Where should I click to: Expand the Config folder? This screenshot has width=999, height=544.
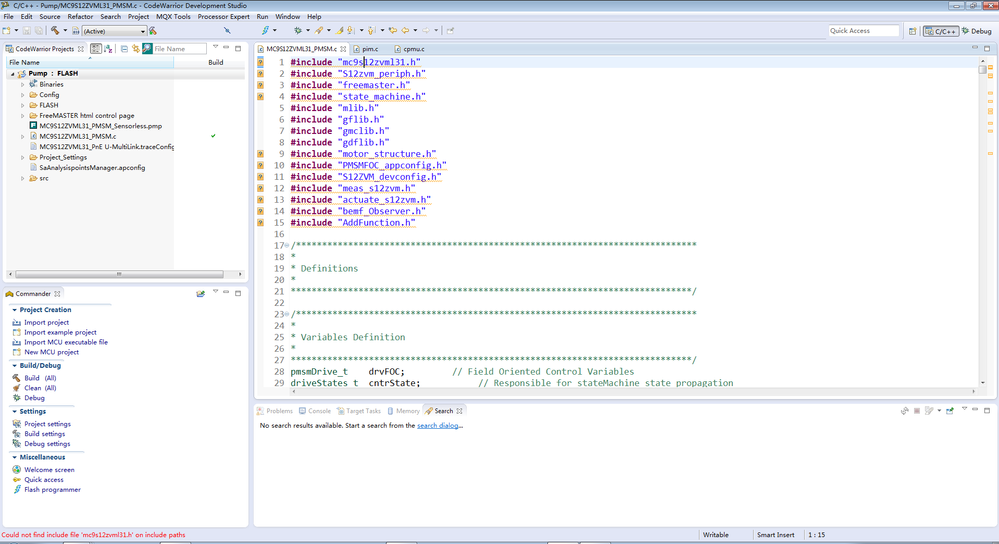[23, 95]
